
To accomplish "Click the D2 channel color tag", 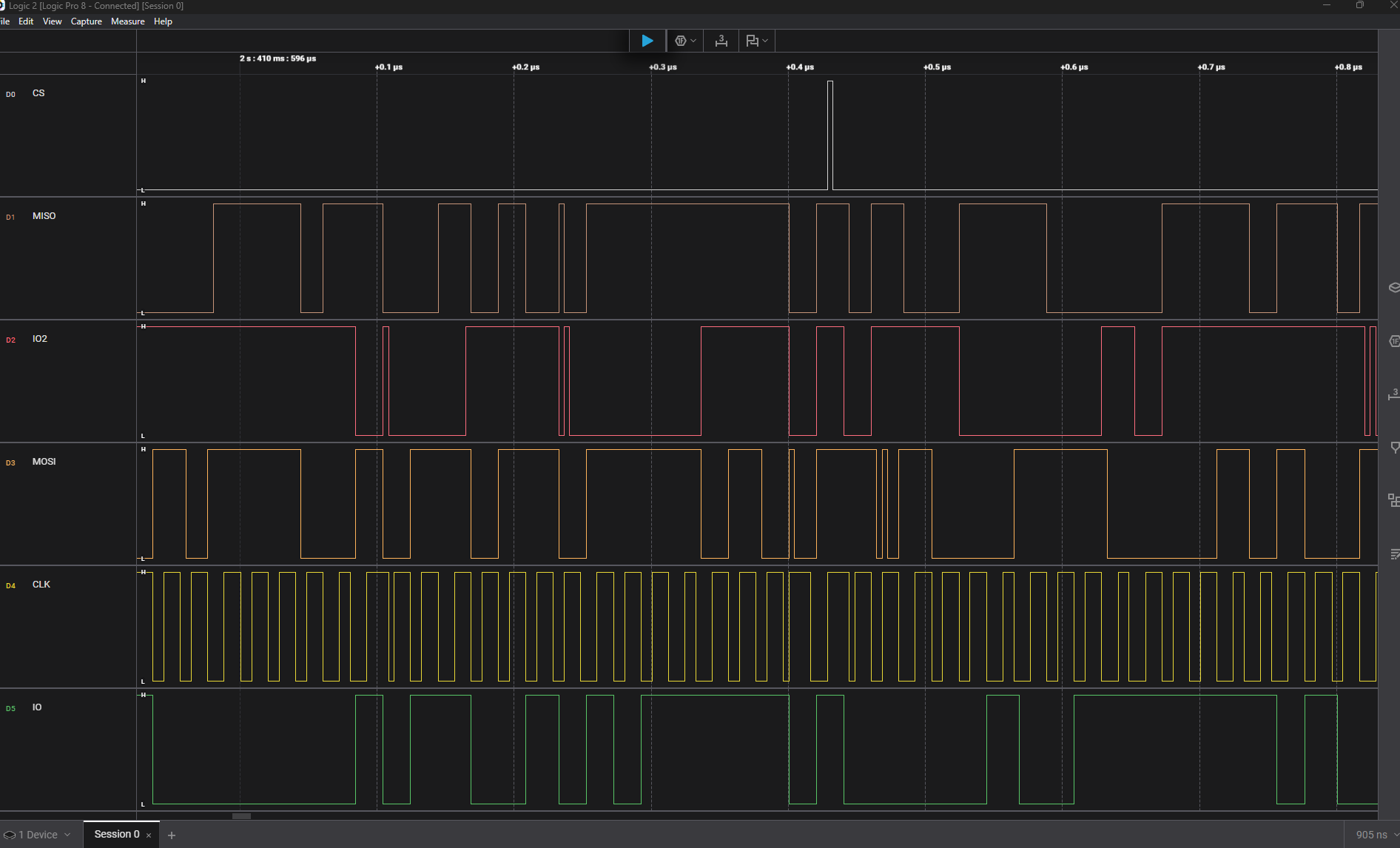I will point(10,340).
